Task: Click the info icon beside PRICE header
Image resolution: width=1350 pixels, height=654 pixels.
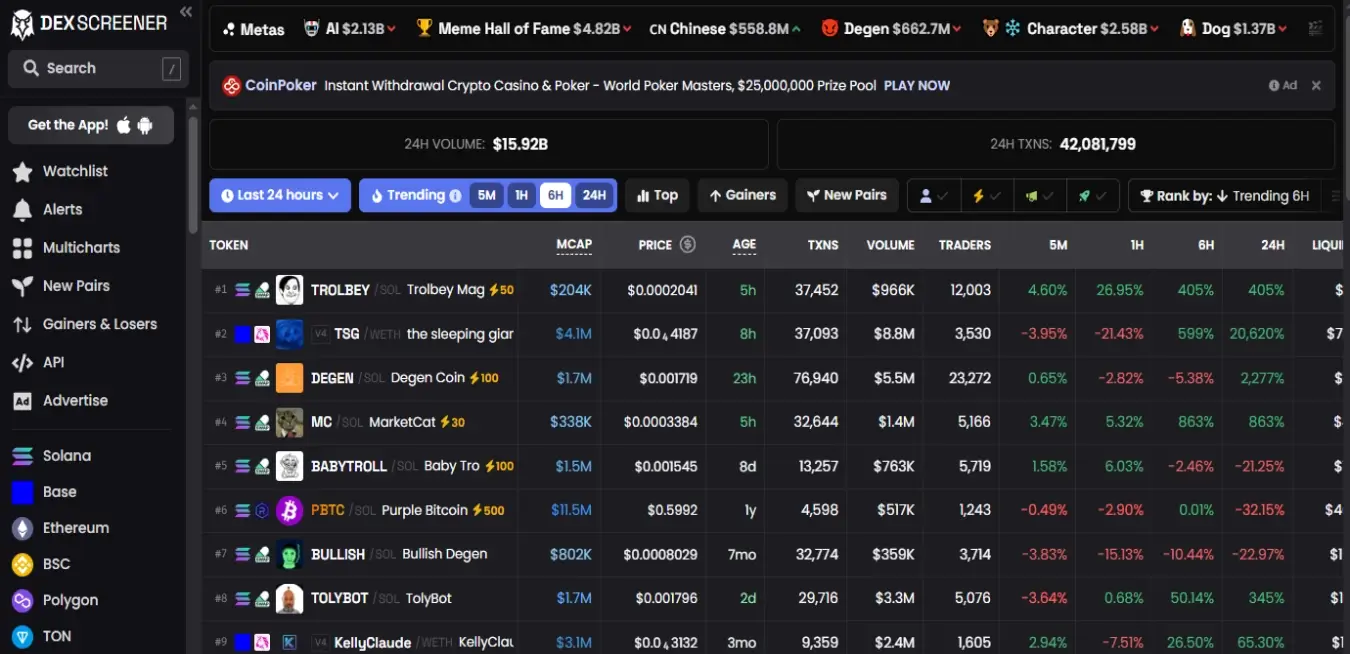Action: point(687,244)
